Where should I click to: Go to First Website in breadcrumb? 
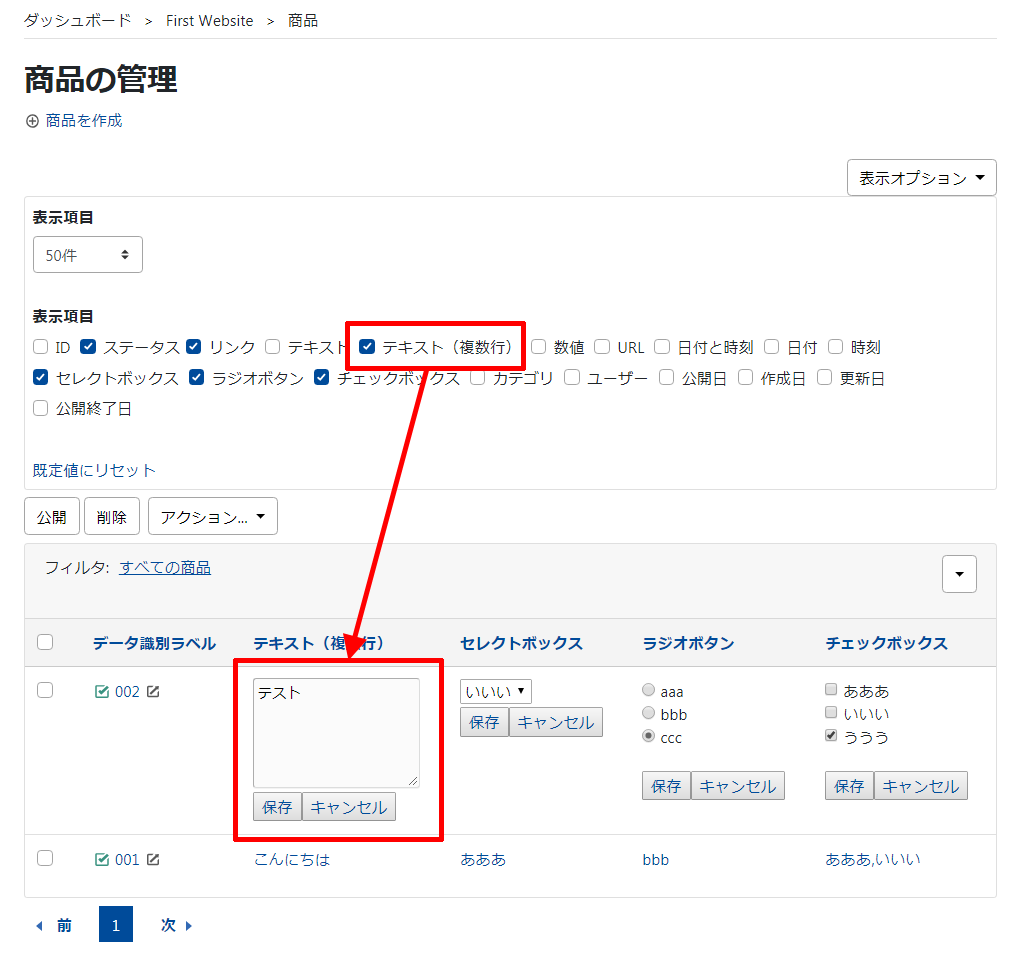coord(211,21)
